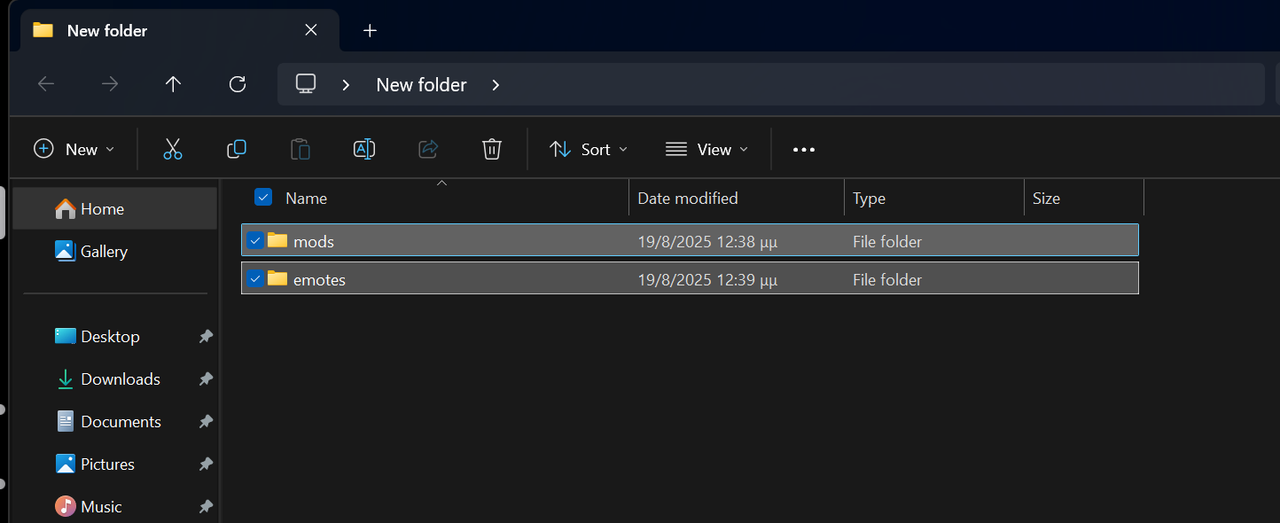This screenshot has height=523, width=1280.
Task: Unpin Documents using its pin icon
Action: (x=205, y=422)
